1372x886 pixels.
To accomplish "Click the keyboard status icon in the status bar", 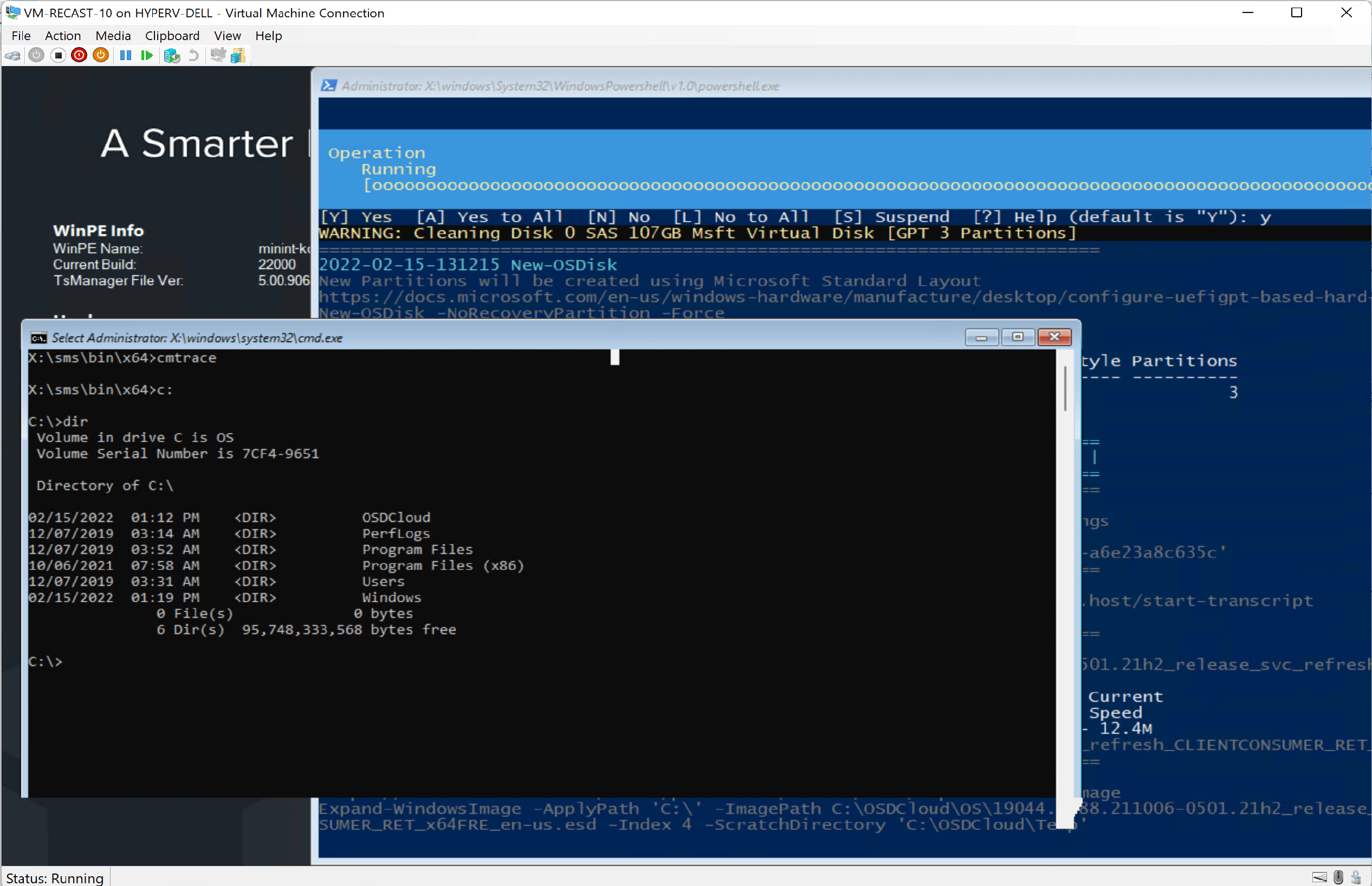I will pos(1320,877).
